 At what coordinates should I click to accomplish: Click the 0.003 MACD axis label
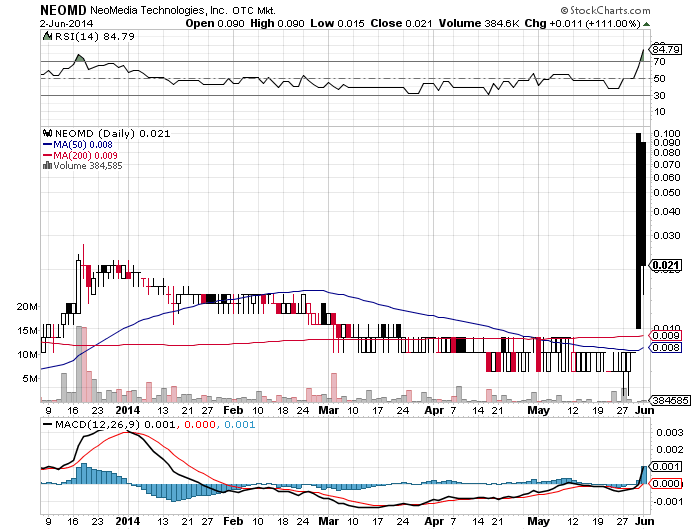click(670, 432)
